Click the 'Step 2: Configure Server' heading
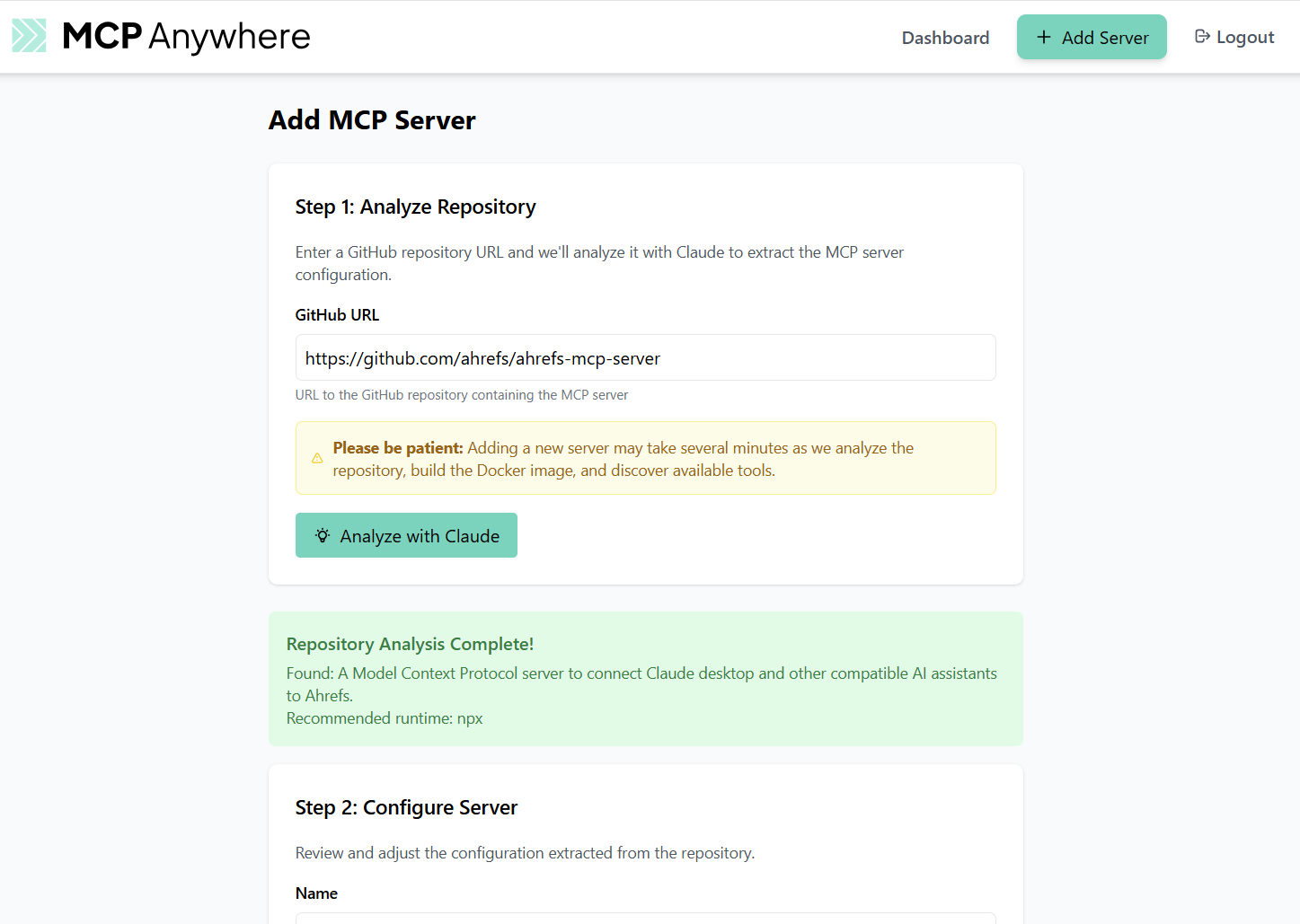1300x924 pixels. click(x=406, y=807)
